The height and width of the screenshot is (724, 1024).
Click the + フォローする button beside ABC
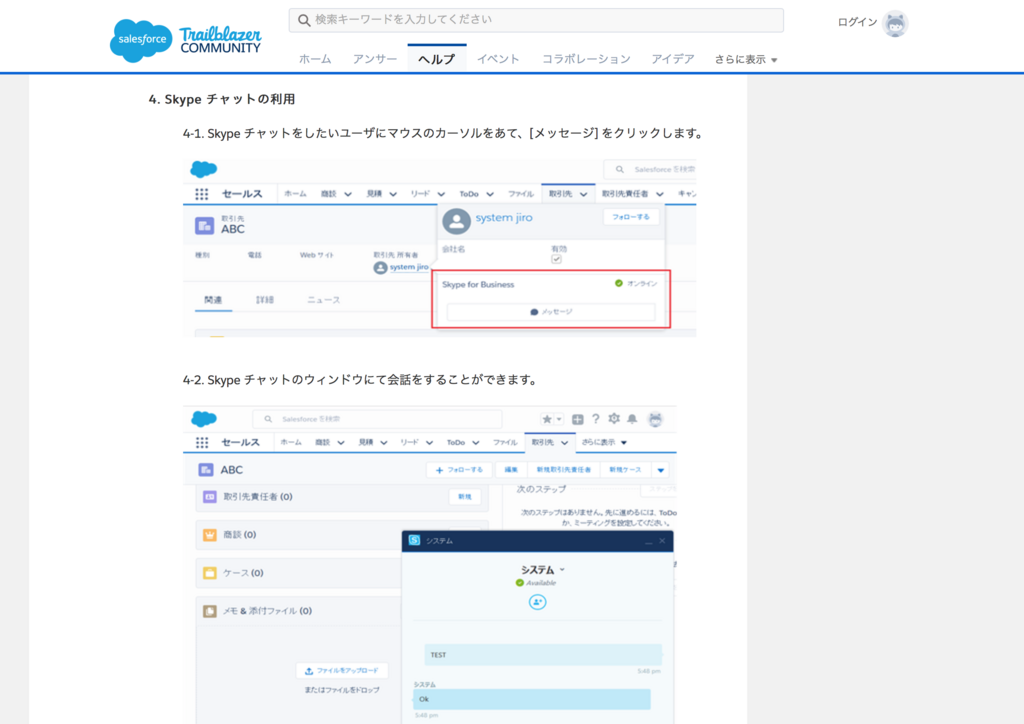pos(459,469)
